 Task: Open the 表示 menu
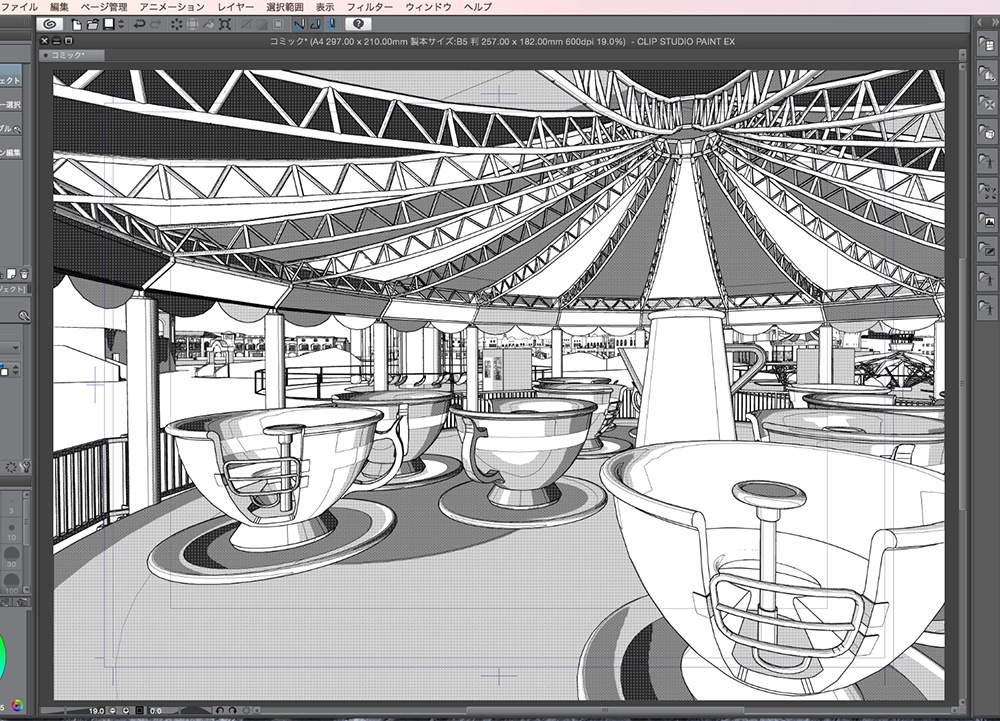325,7
